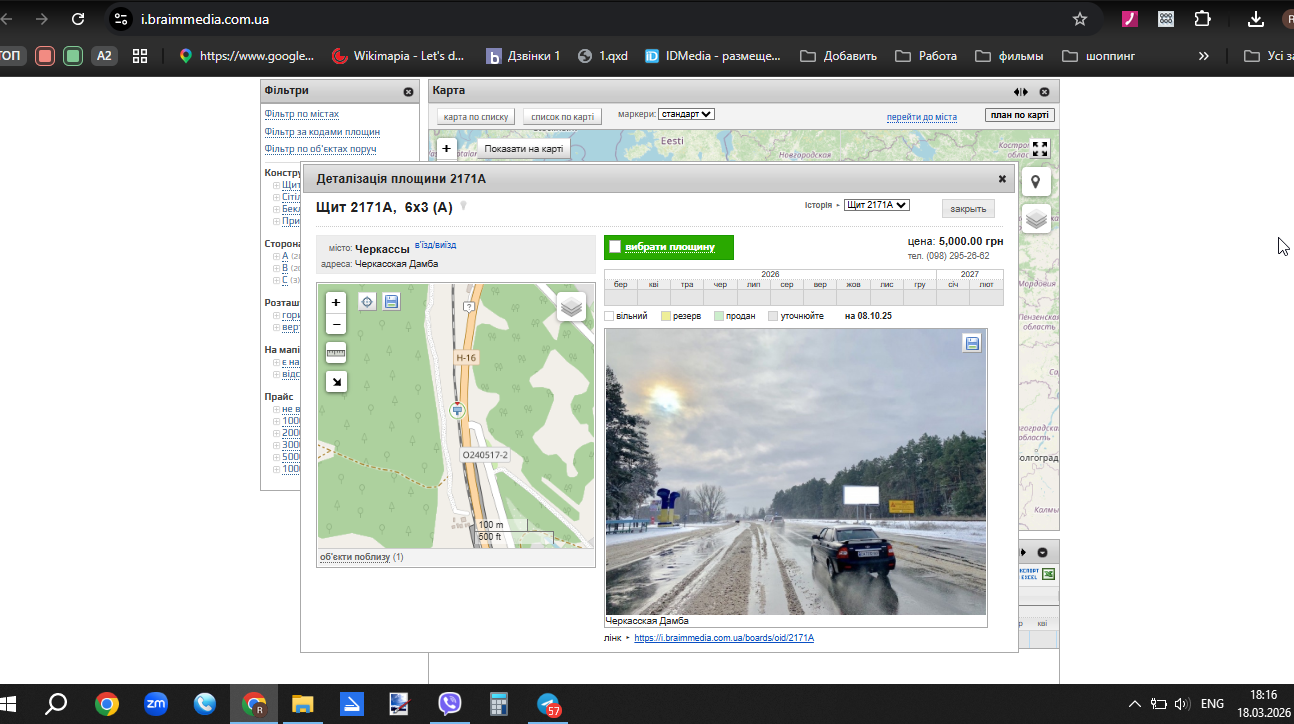Expand the first node under Розташування

[x=277, y=315]
